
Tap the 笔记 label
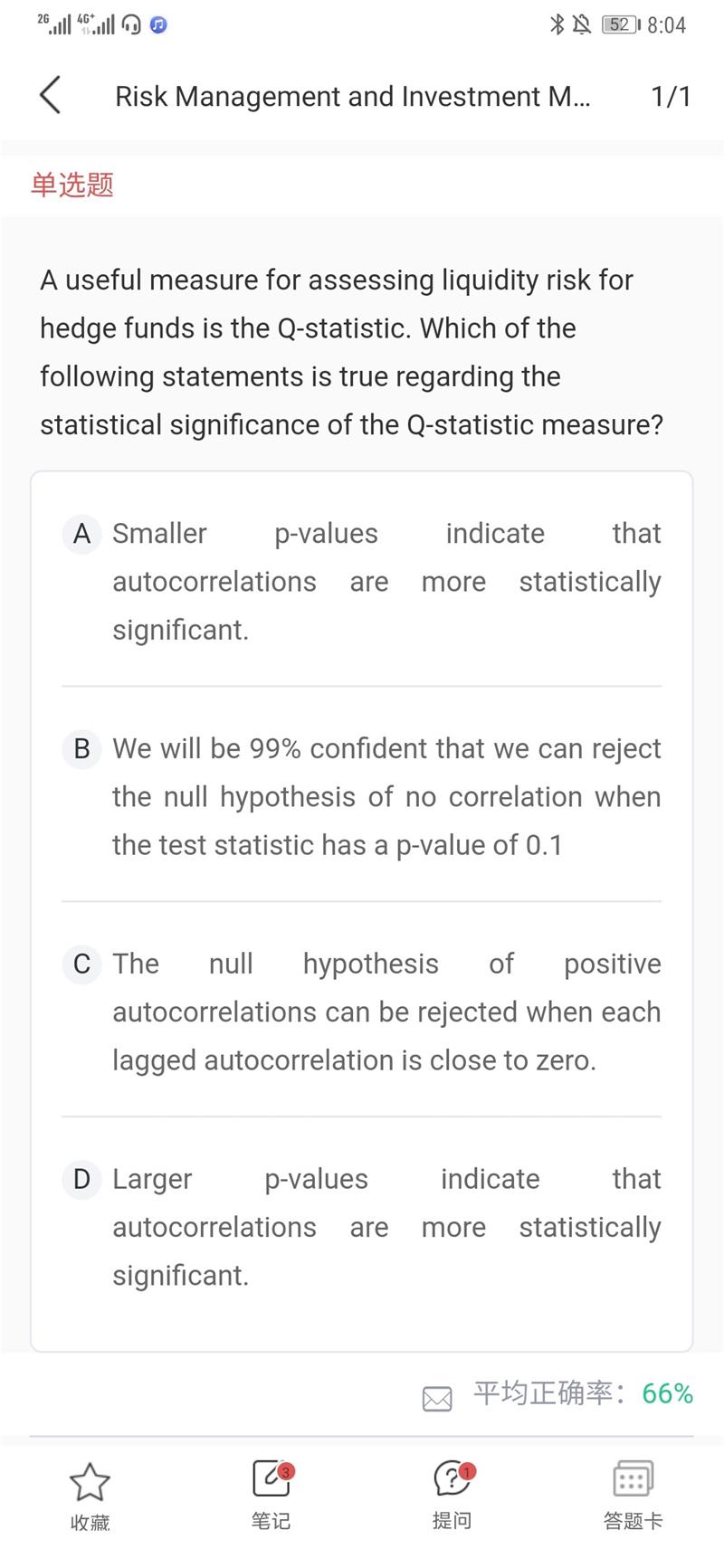[x=271, y=1521]
